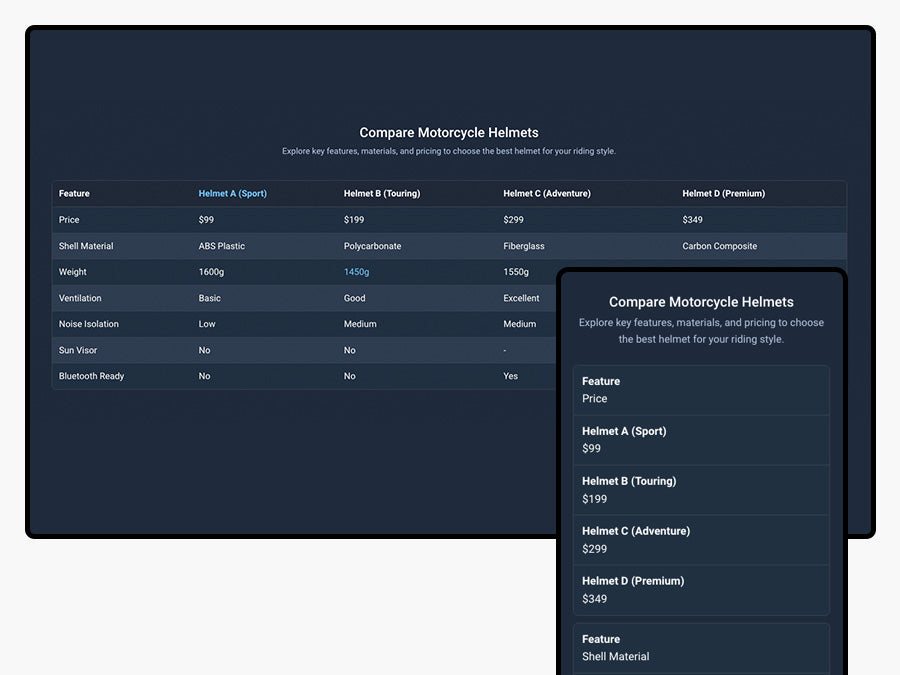Click the Excellent ventilation rating cell

click(x=521, y=298)
